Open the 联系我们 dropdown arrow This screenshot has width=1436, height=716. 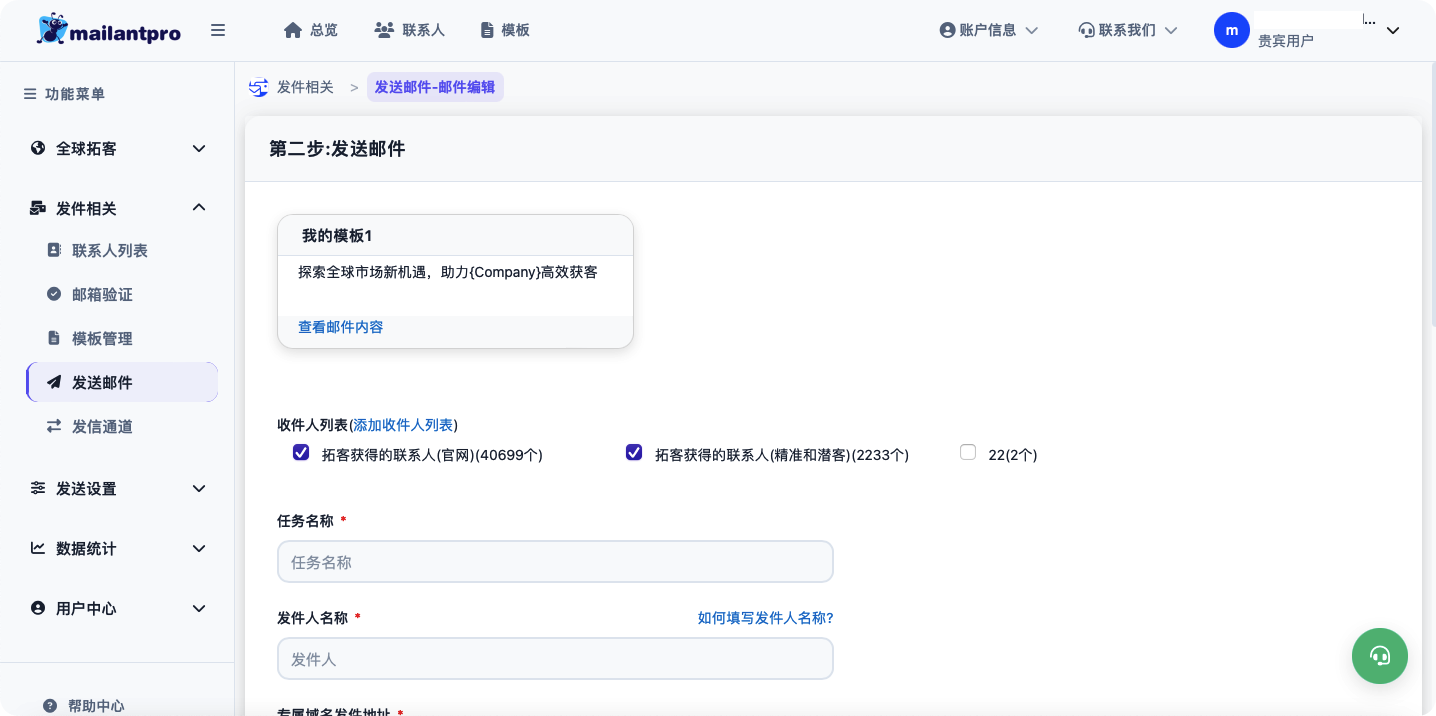tap(1171, 30)
